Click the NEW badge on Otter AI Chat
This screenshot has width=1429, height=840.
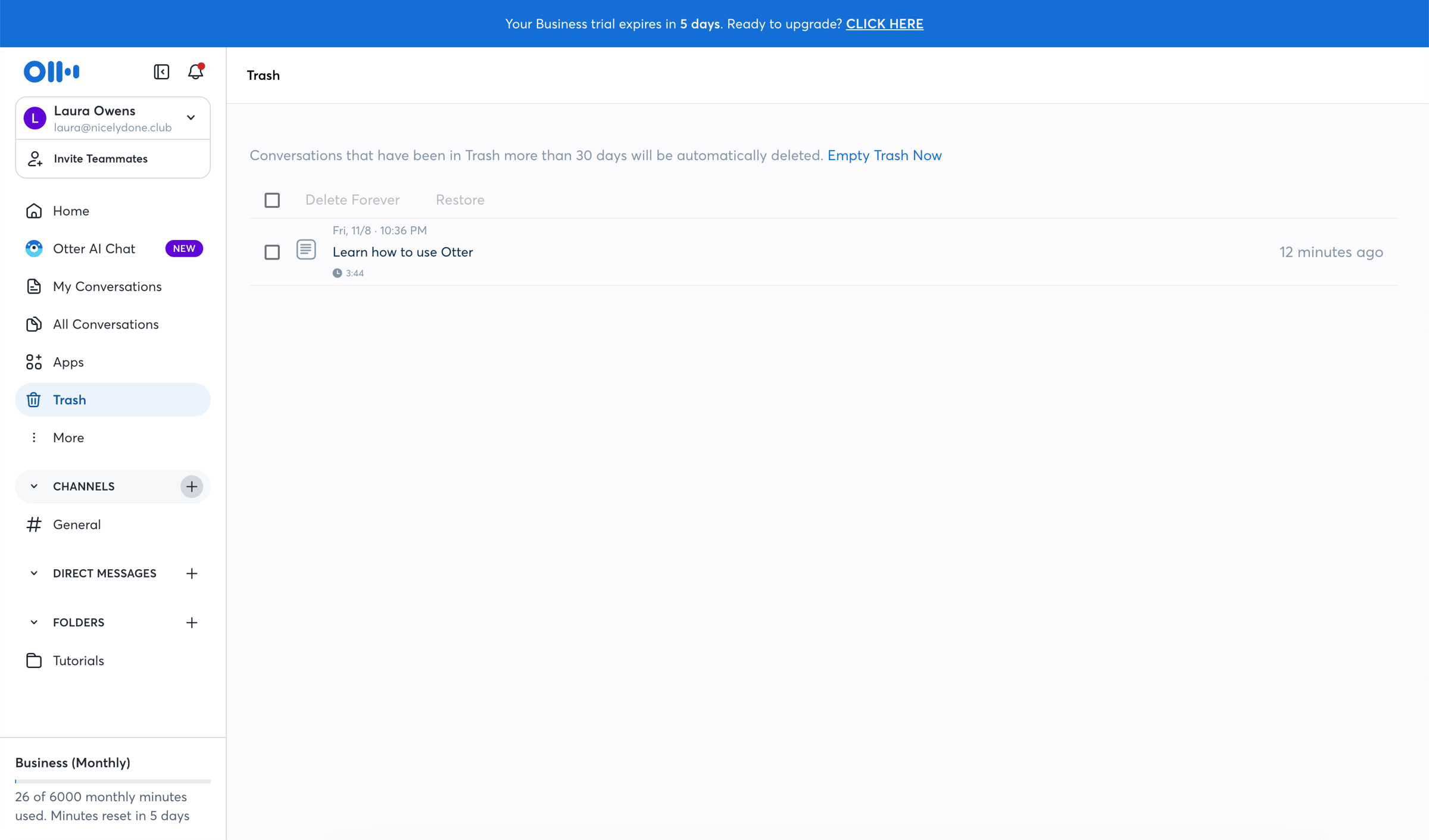pos(184,248)
